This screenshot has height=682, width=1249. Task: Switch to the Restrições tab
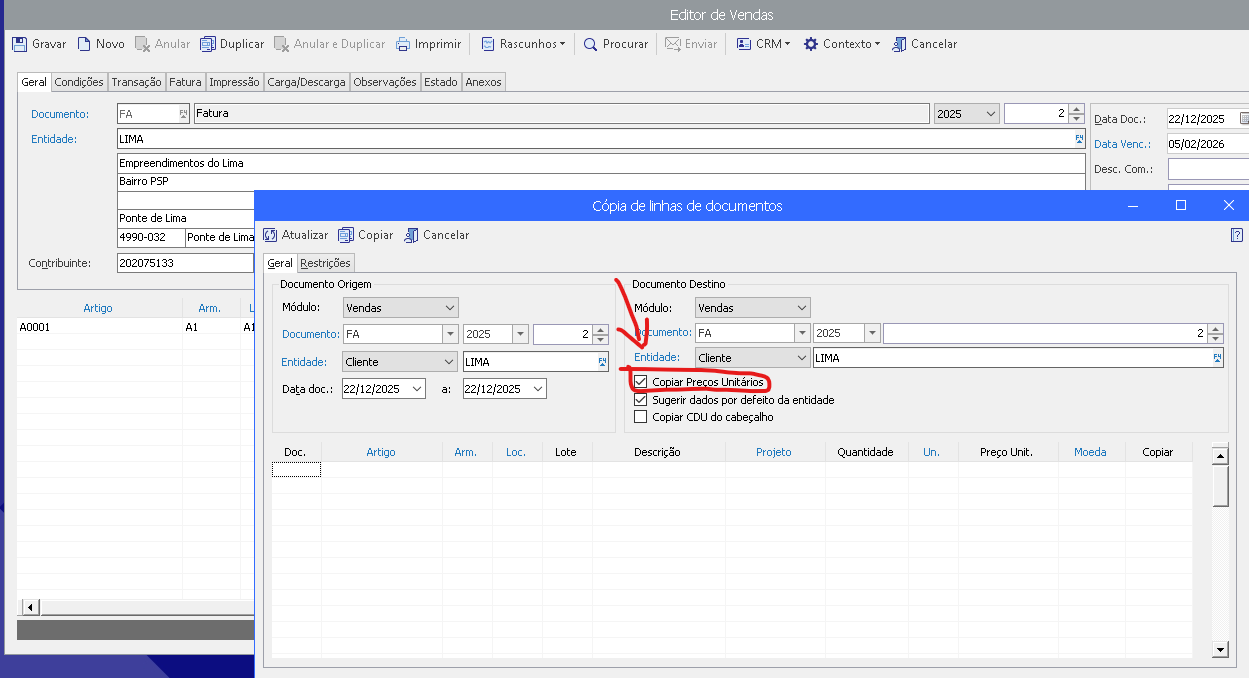[326, 263]
